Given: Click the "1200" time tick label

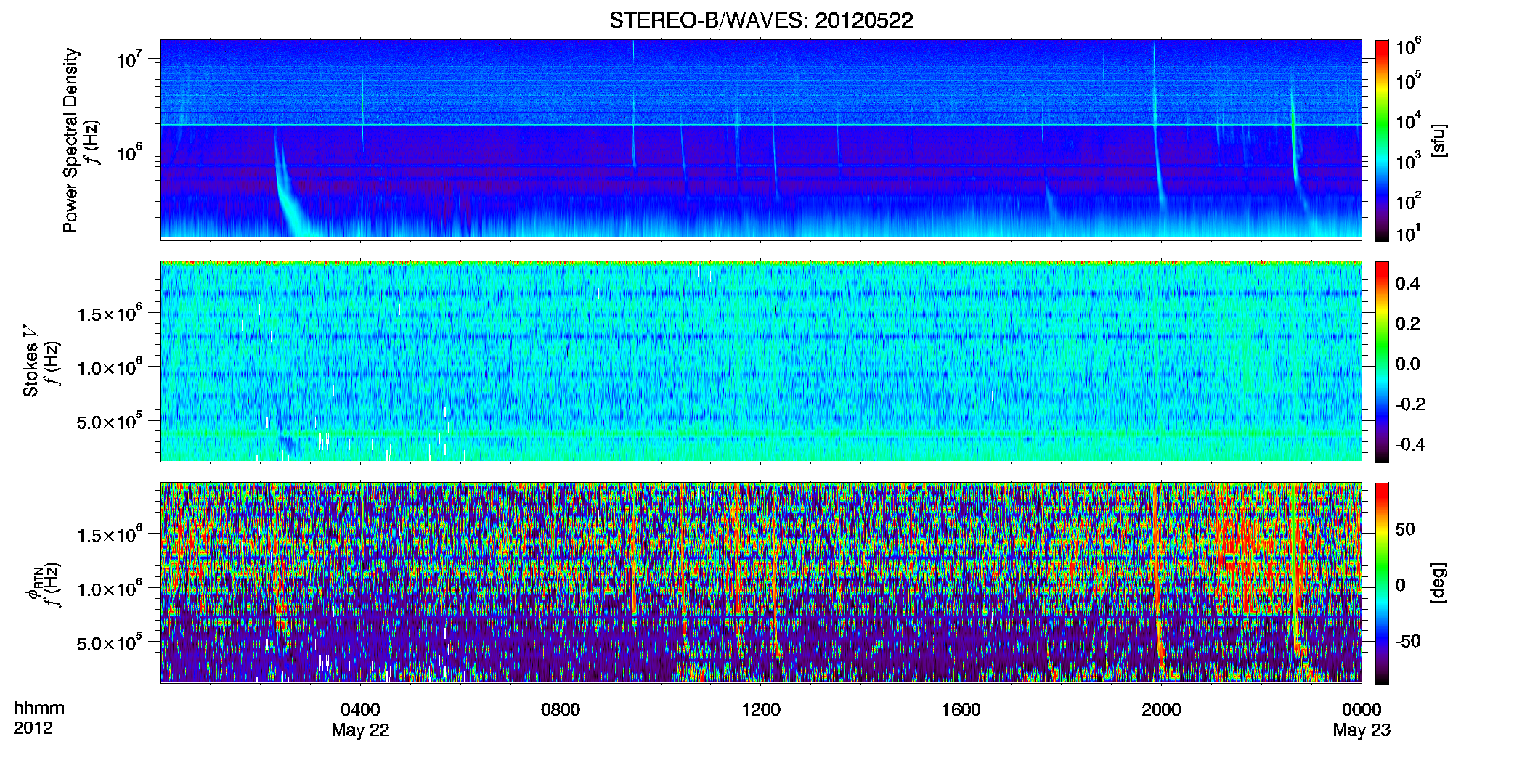Looking at the screenshot, I should [761, 709].
